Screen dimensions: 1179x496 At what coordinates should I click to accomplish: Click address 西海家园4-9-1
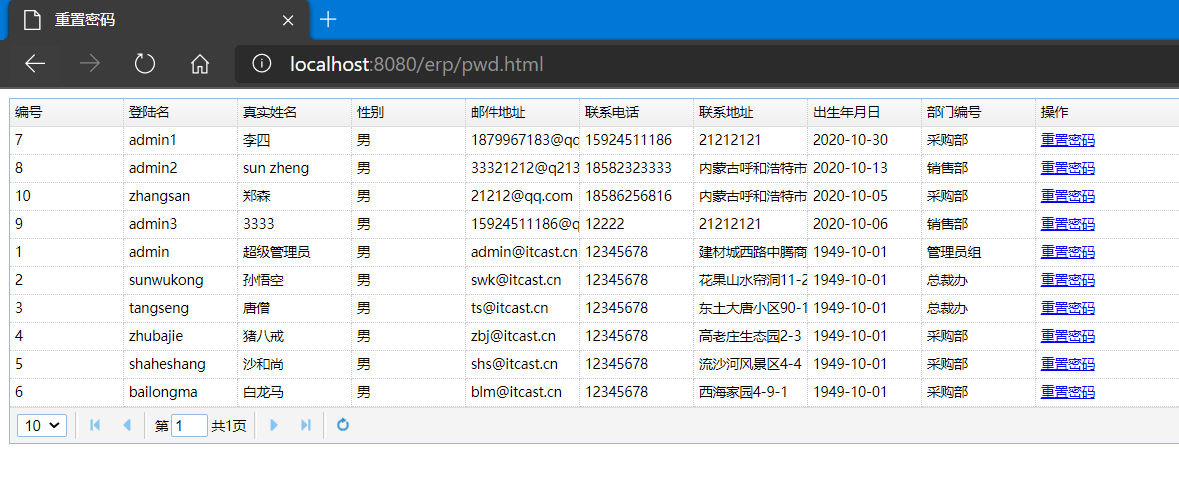pyautogui.click(x=743, y=392)
